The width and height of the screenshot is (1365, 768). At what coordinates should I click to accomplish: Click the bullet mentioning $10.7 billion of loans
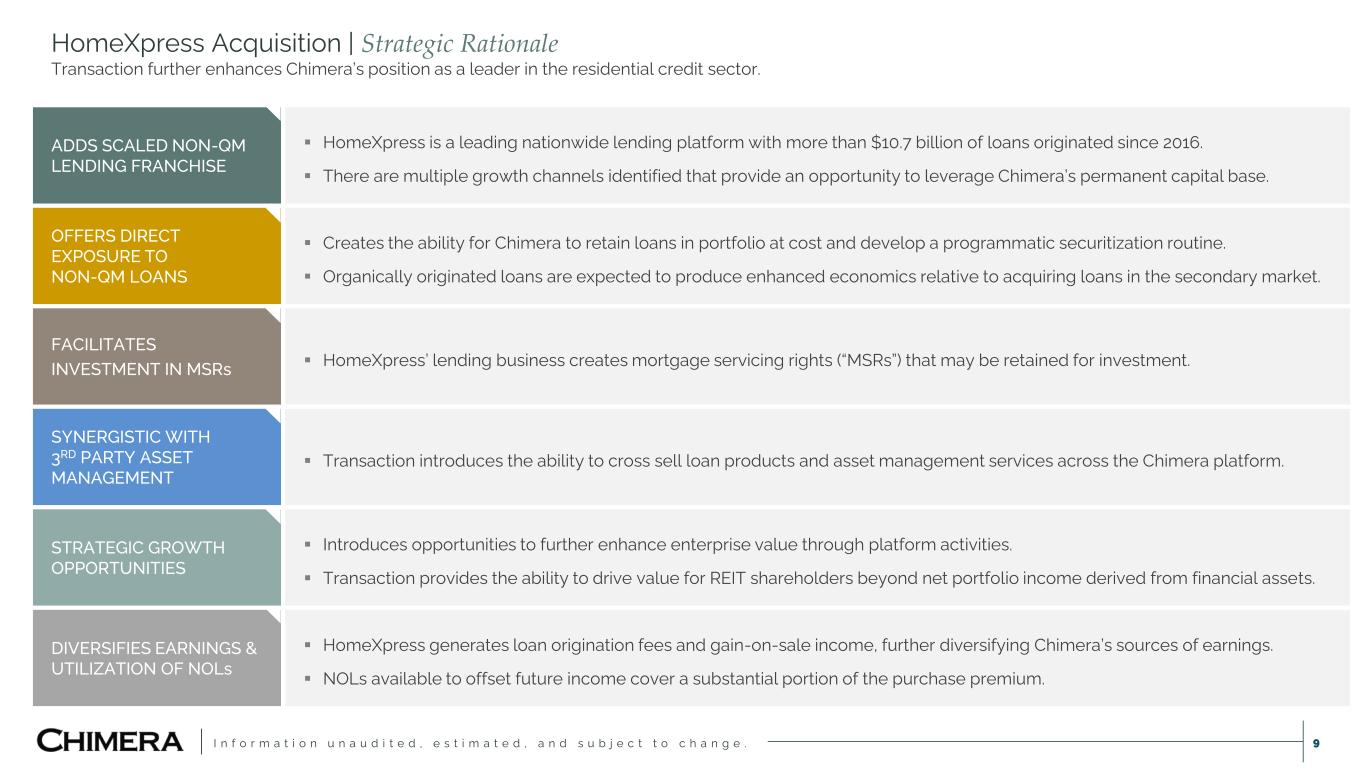(761, 143)
